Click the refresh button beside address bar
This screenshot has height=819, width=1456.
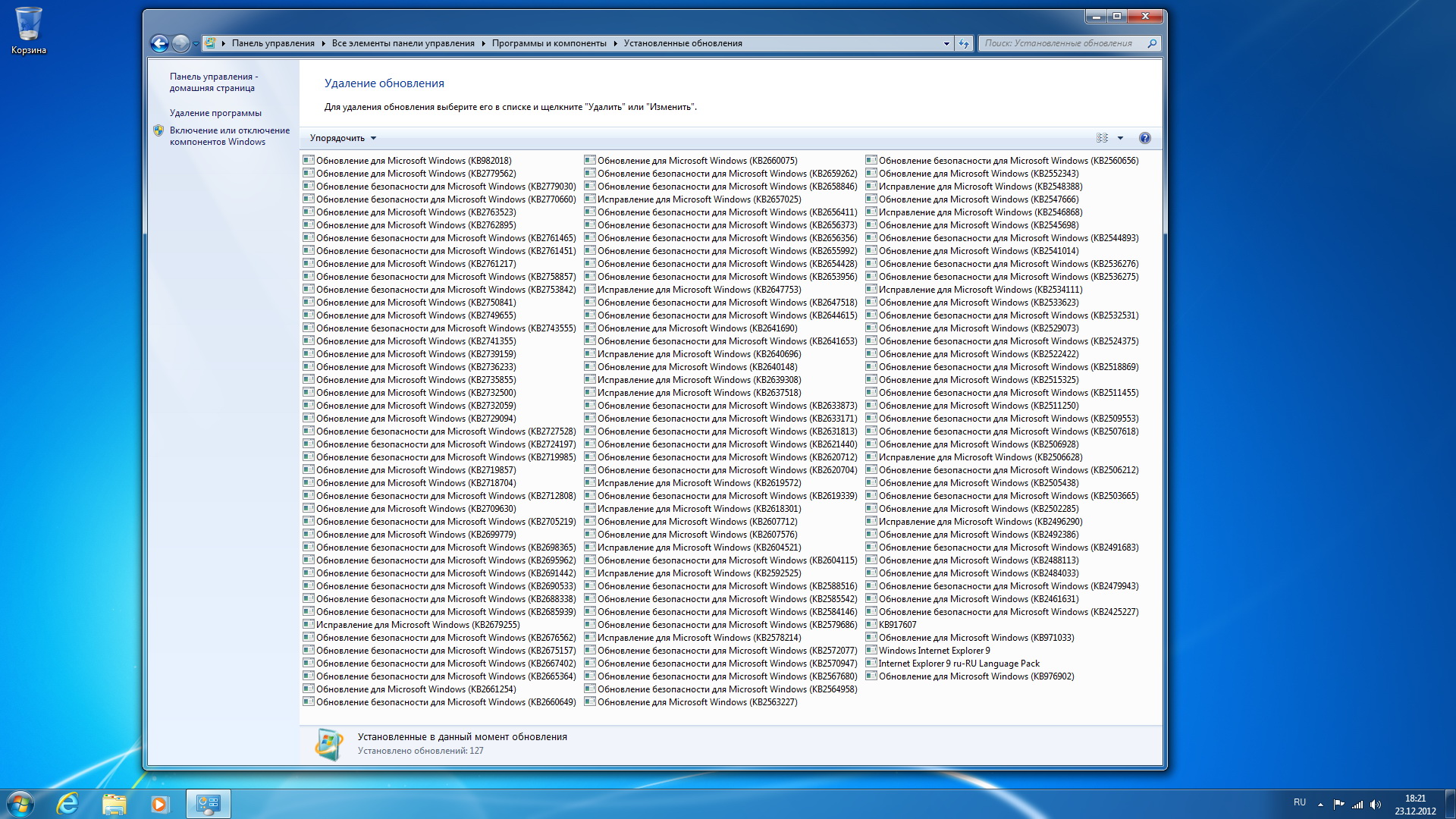[x=963, y=43]
